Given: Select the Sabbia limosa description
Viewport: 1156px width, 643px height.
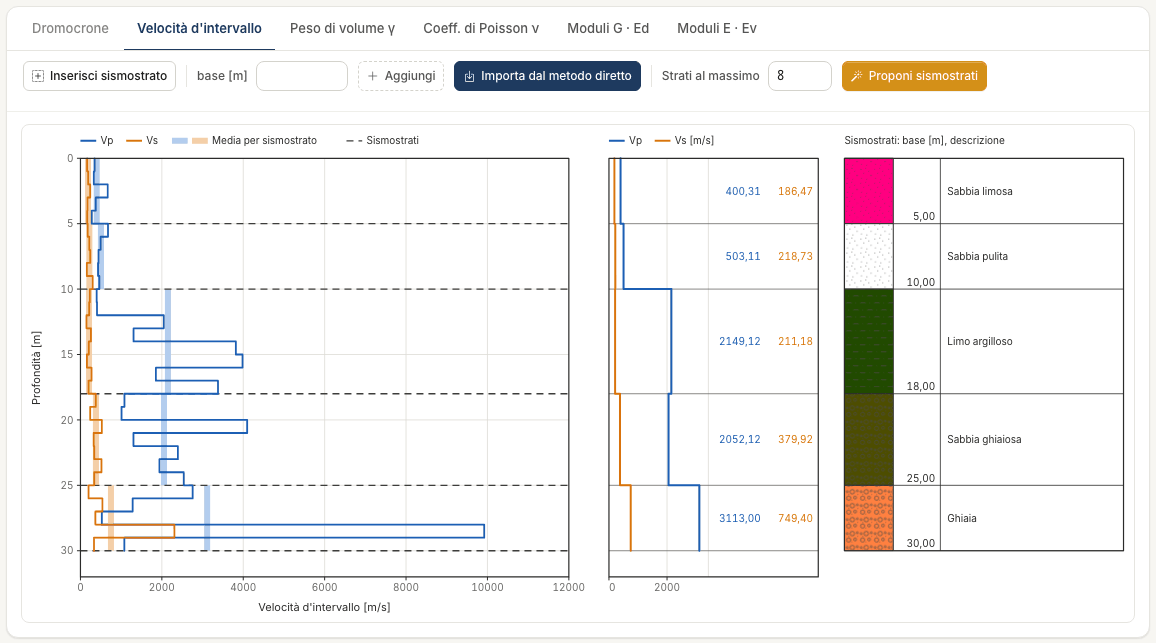Looking at the screenshot, I should (980, 191).
